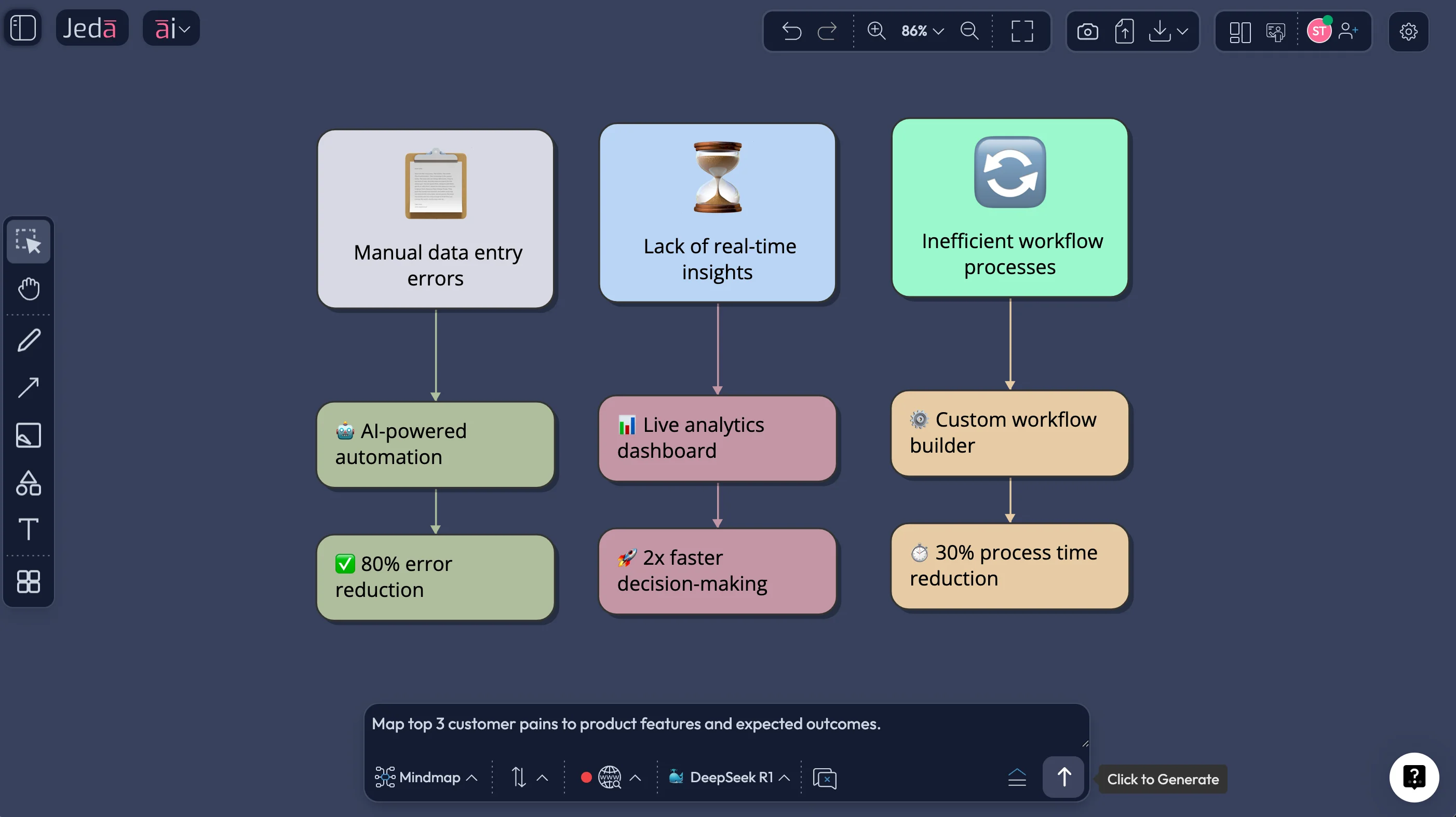Click the Generate arrow button
Screen dimensions: 1456x817
pos(1064,777)
